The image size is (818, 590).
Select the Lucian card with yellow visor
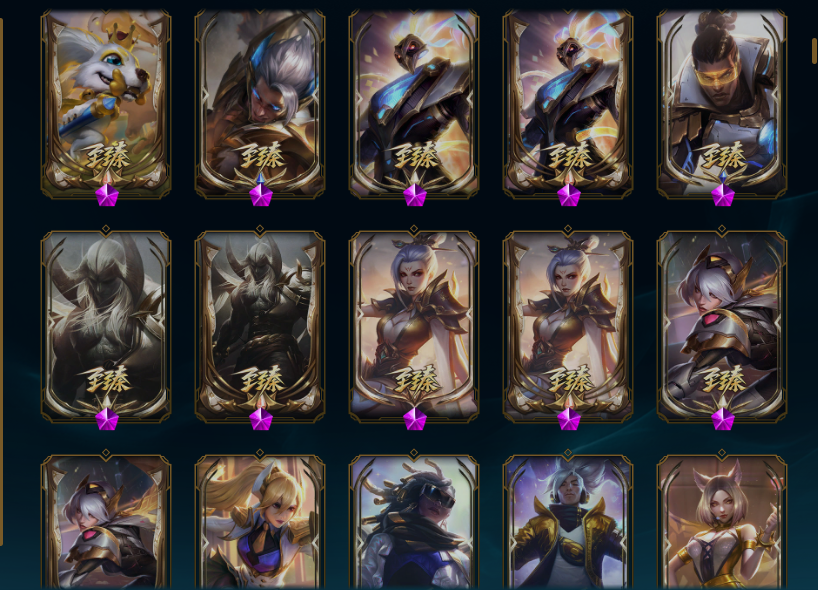(722, 104)
